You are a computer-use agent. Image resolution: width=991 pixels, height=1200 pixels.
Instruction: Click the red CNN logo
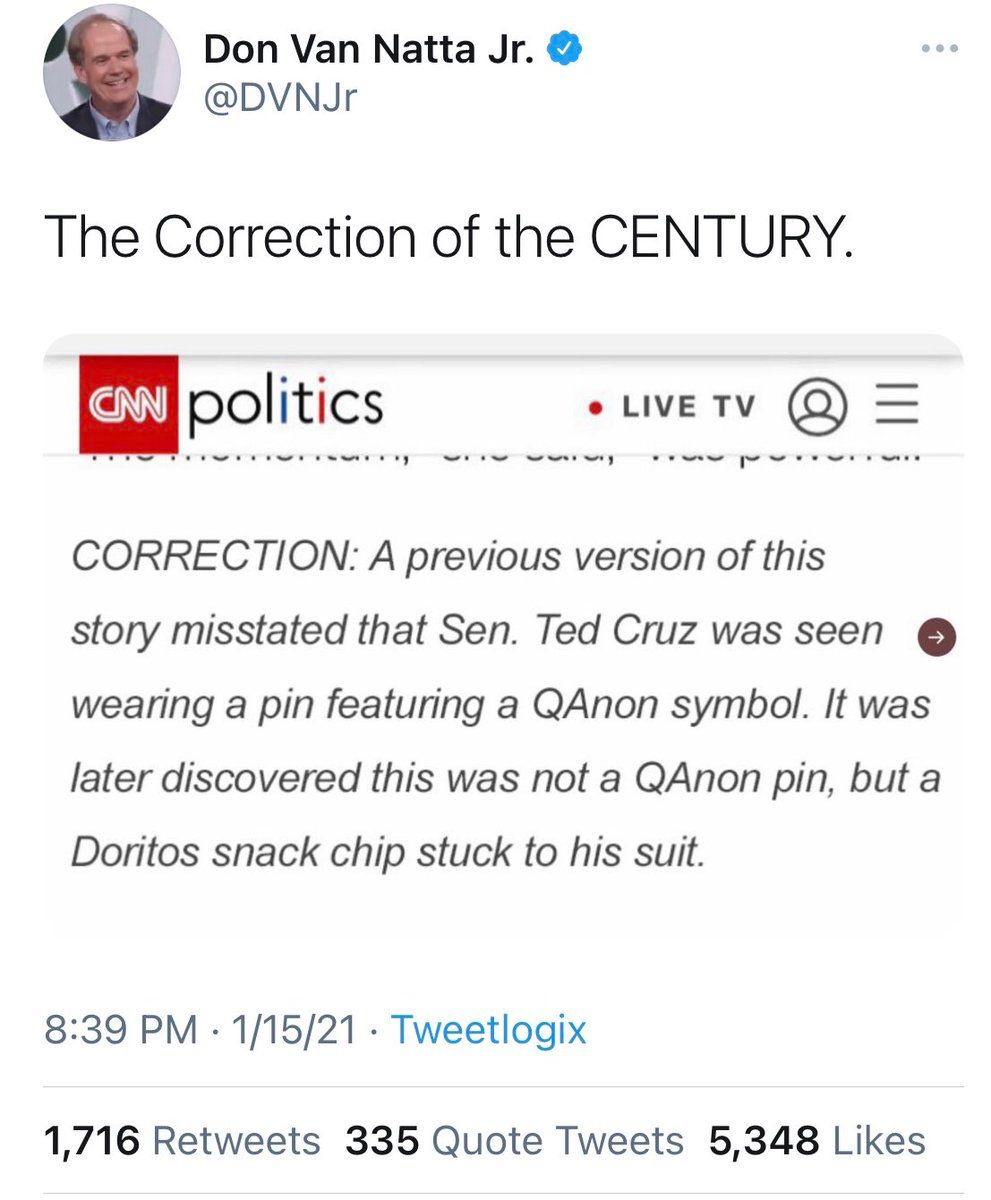129,404
